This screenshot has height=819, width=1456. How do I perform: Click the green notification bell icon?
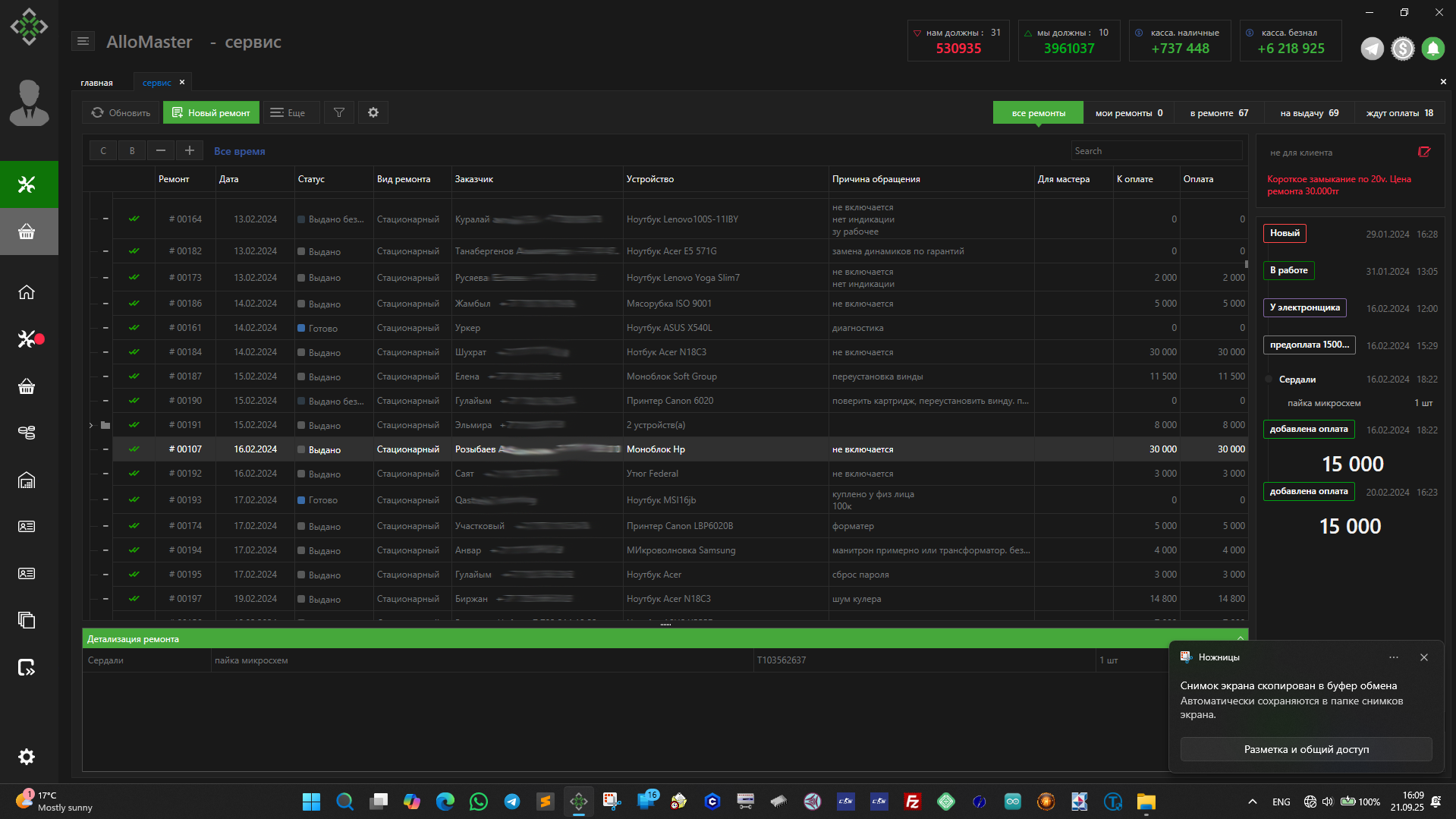(x=1432, y=49)
